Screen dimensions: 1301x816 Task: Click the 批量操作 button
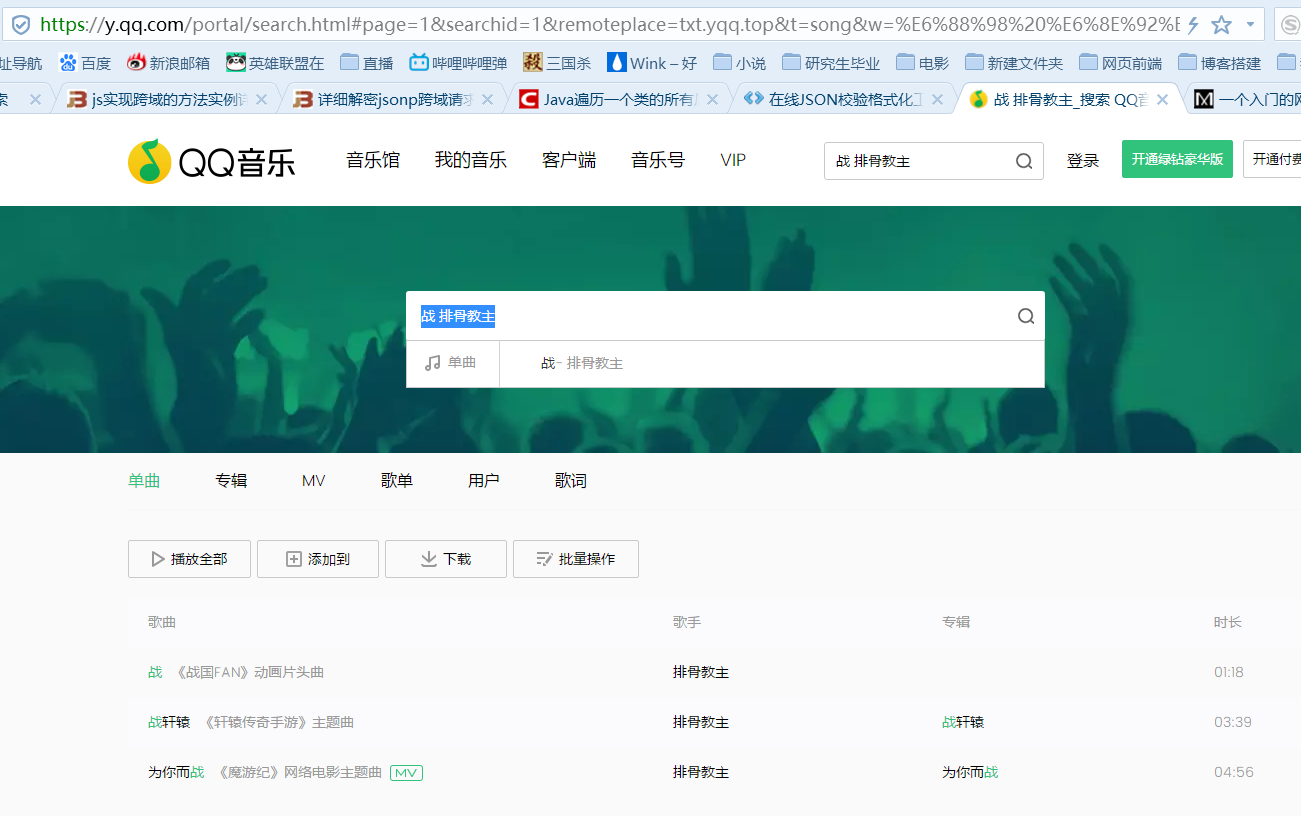[575, 559]
